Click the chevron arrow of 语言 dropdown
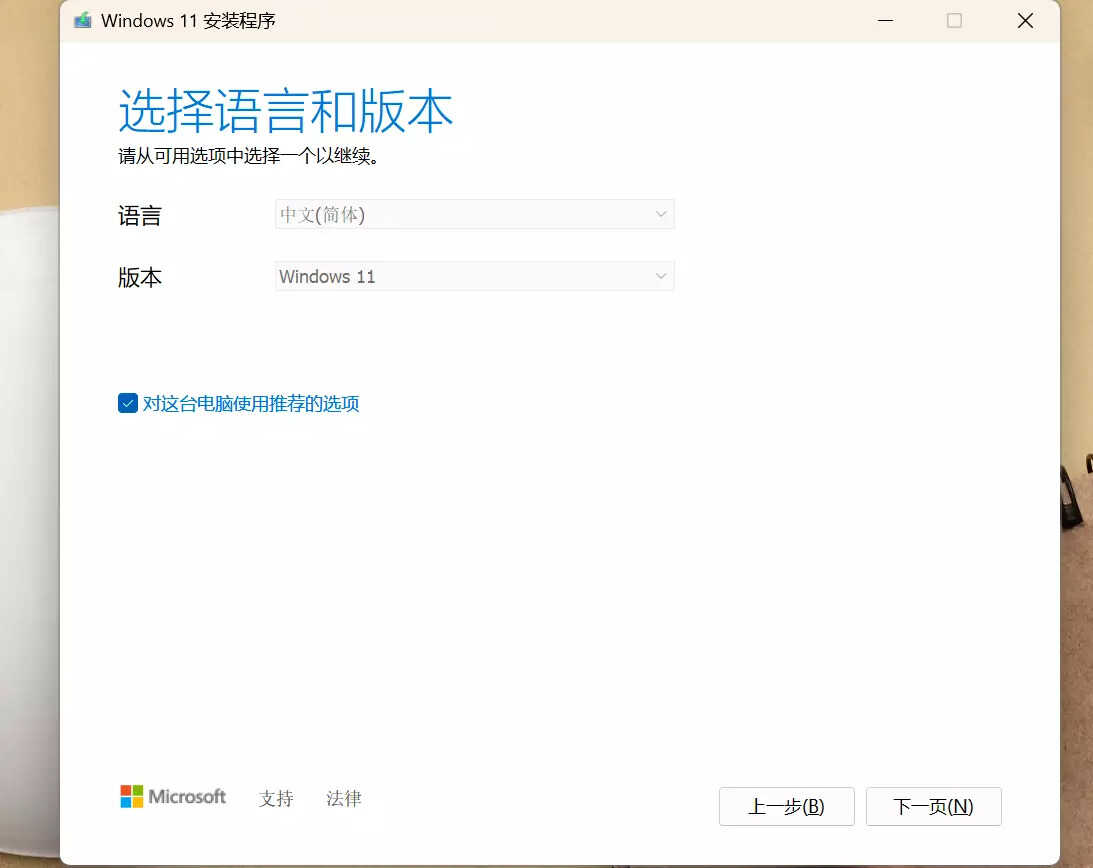The height and width of the screenshot is (868, 1093). click(x=660, y=214)
